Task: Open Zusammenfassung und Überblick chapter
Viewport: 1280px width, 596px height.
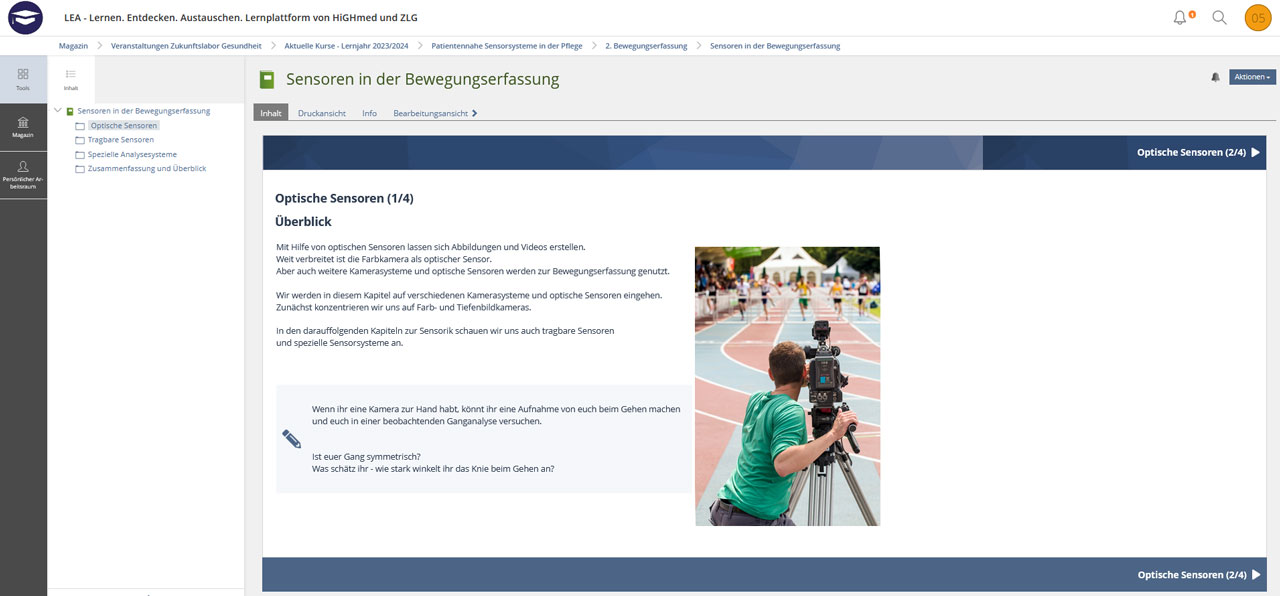Action: (146, 169)
